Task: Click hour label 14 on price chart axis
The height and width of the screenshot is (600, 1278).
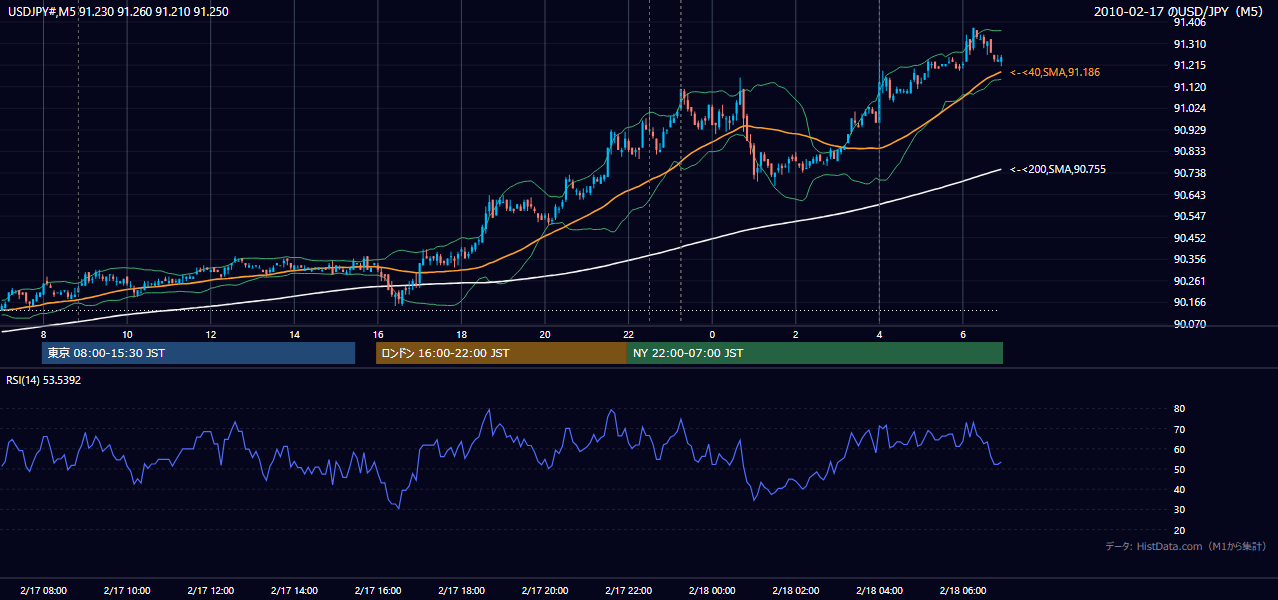Action: click(294, 334)
